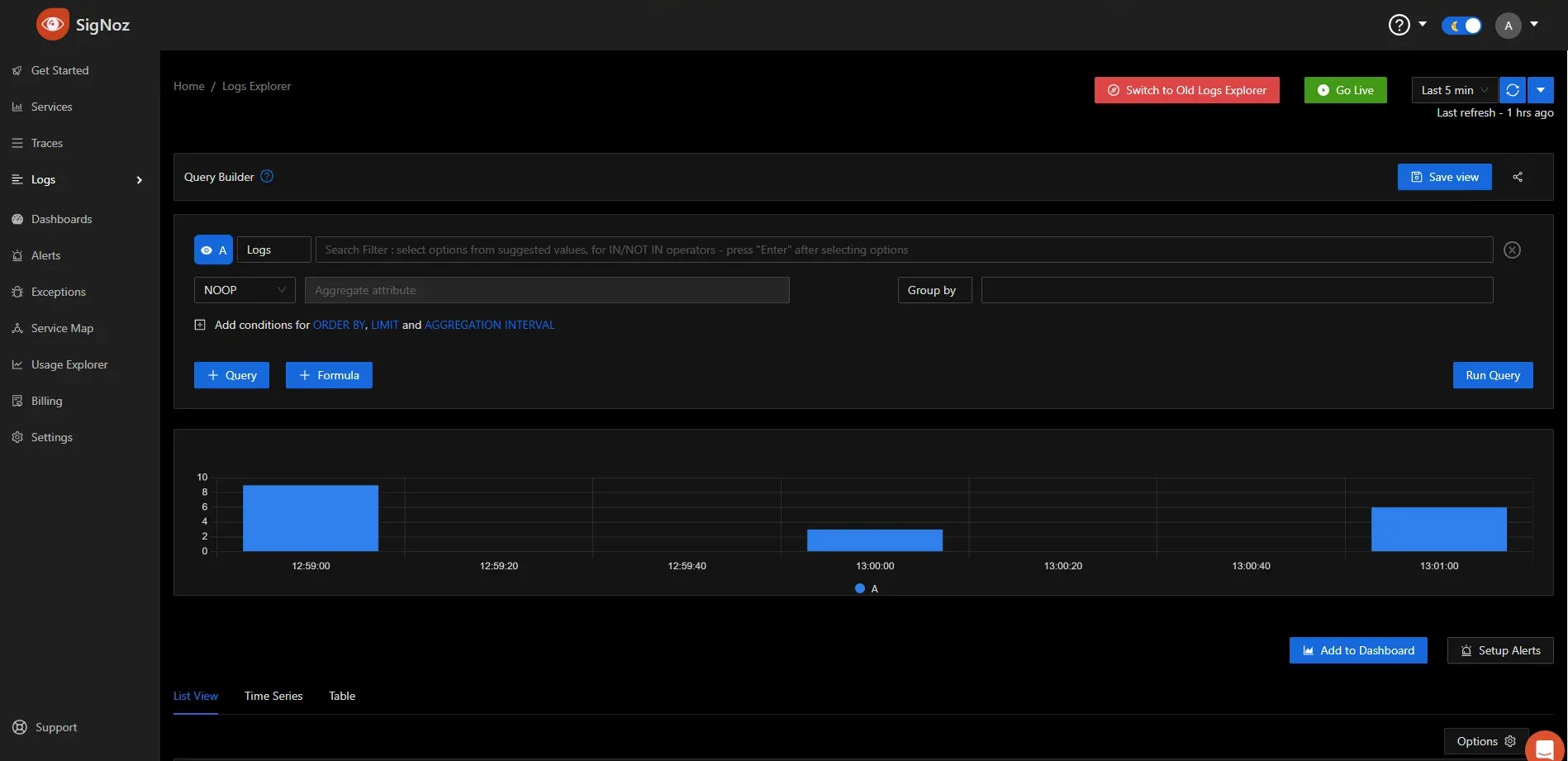The image size is (1568, 761).
Task: Select the List View tab
Action: click(196, 696)
